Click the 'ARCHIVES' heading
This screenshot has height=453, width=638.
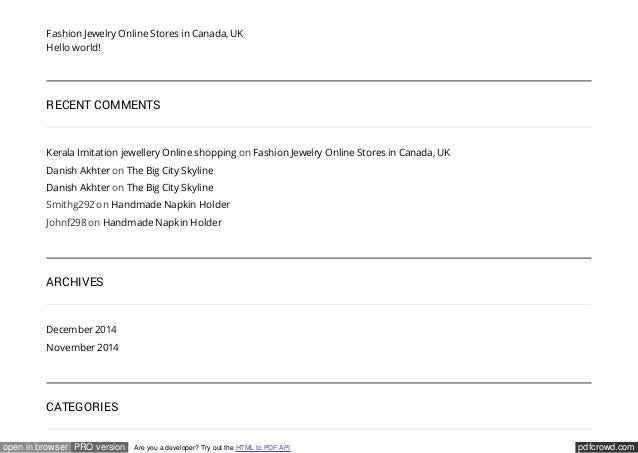(x=74, y=282)
